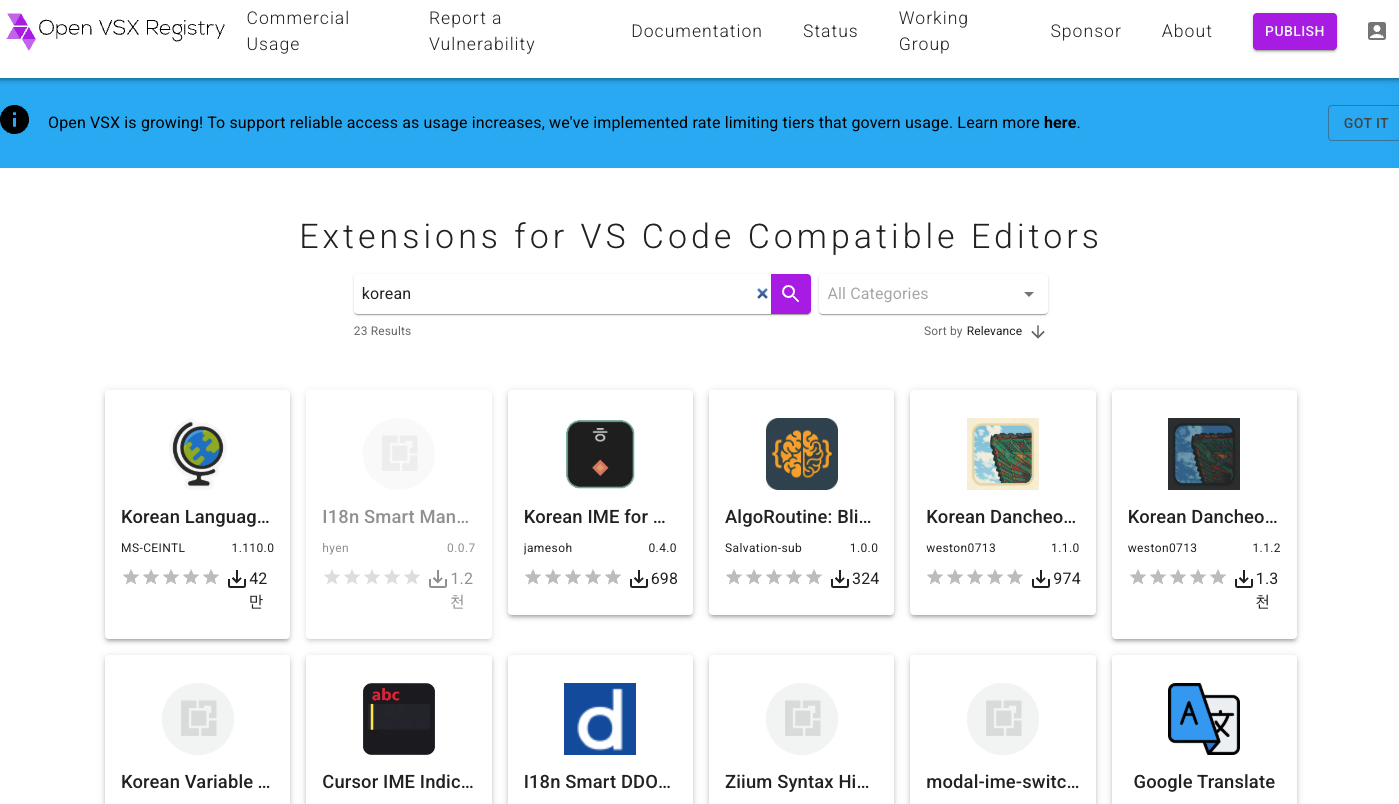Open the Commercial Usage page
The width and height of the screenshot is (1399, 804).
298,31
